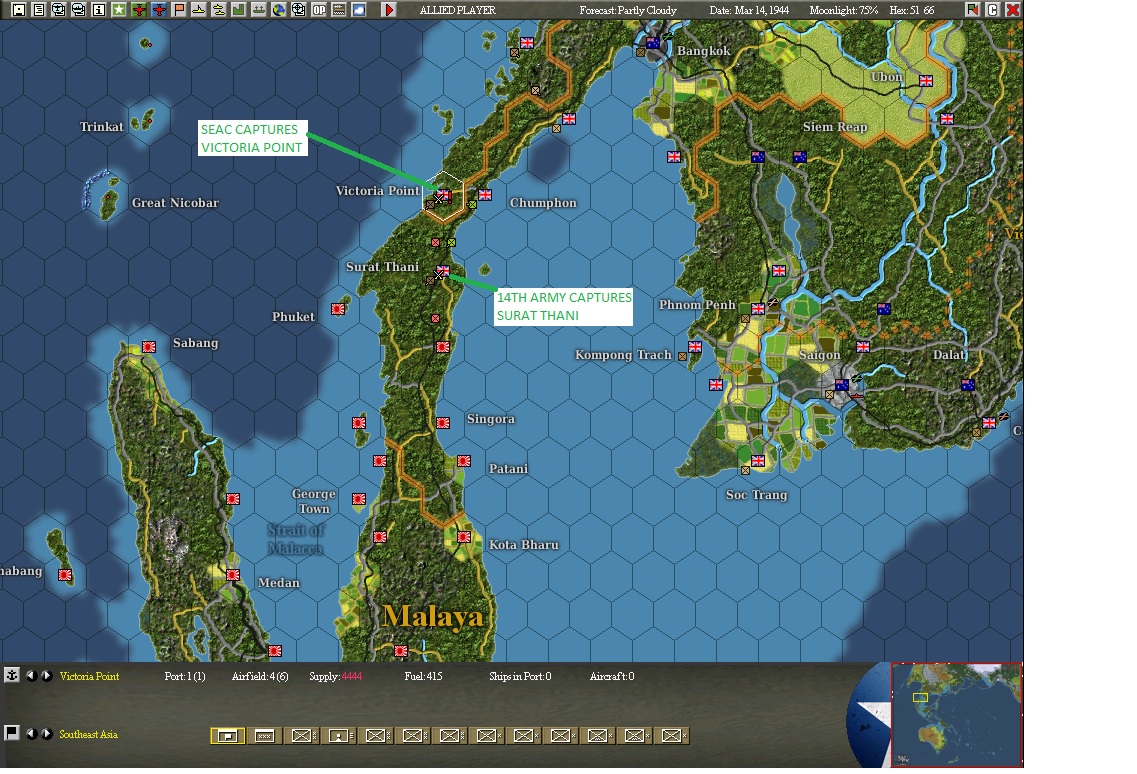Click the red arrow end turn button
The width and height of the screenshot is (1137, 774).
pyautogui.click(x=389, y=10)
